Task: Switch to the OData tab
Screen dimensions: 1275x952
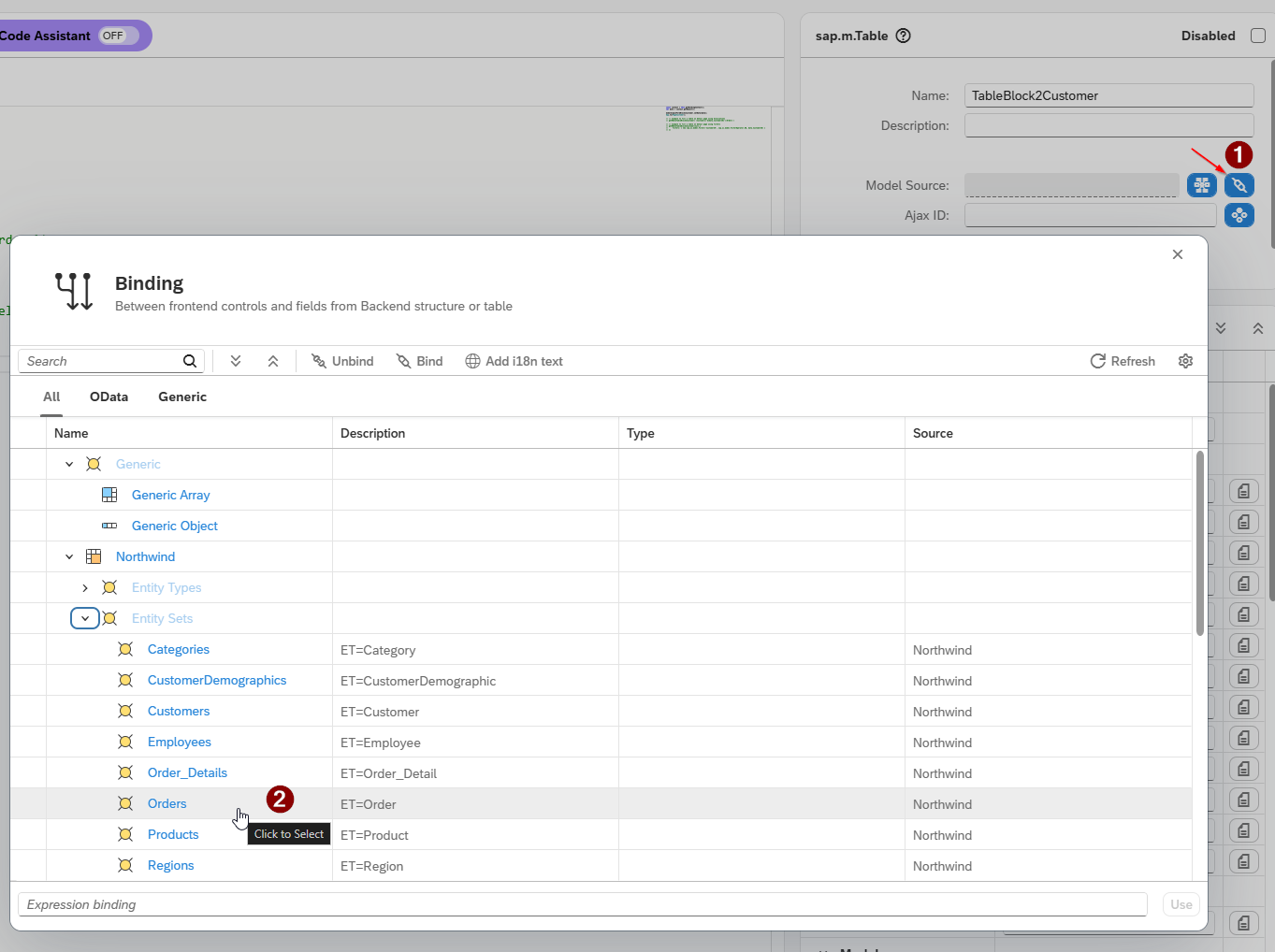Action: [x=109, y=397]
